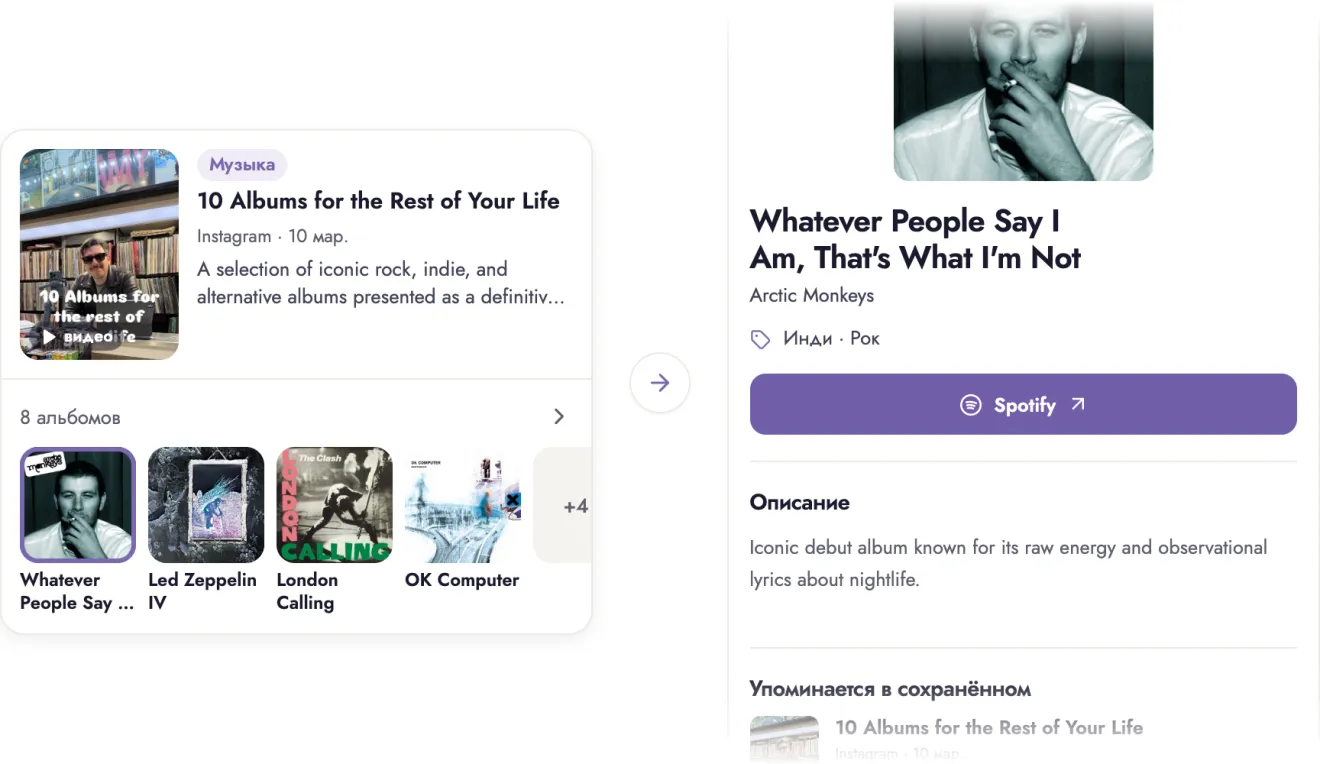Screen dimensions: 1320x764
Task: Show the +4 more albums tile
Action: [x=563, y=505]
